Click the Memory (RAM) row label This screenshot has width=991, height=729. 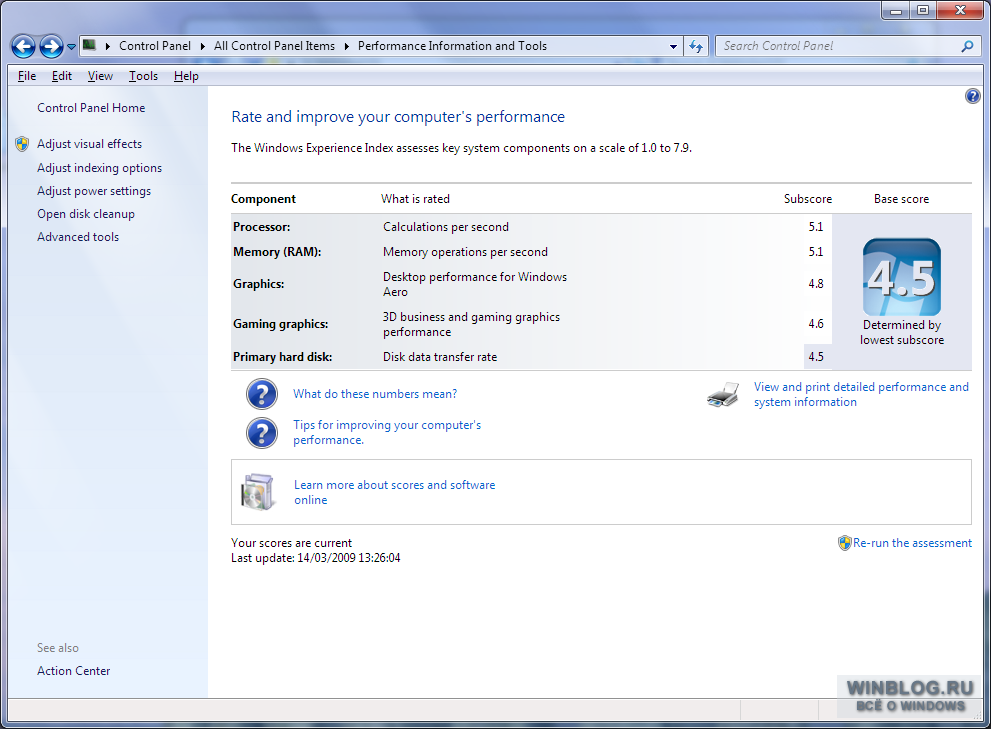[x=277, y=252]
